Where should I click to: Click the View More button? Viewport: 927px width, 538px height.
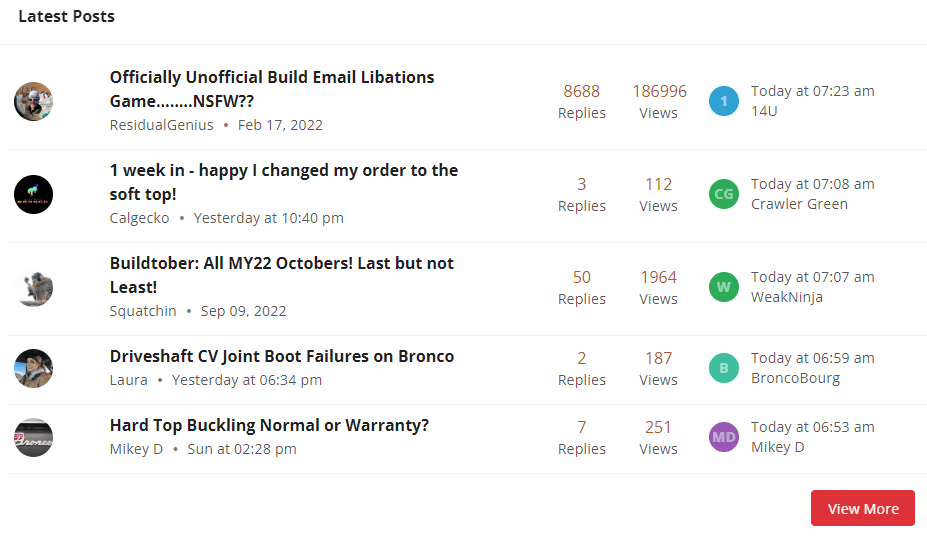(863, 508)
